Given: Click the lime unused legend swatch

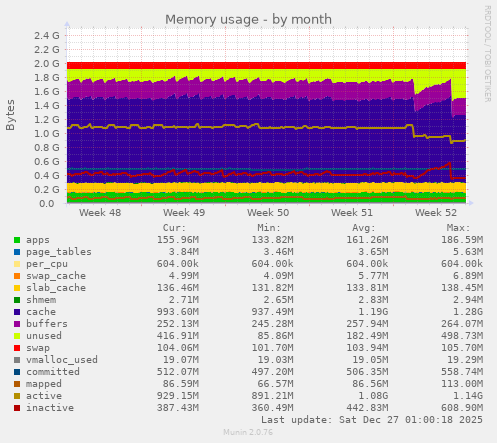Looking at the screenshot, I should point(17,336).
